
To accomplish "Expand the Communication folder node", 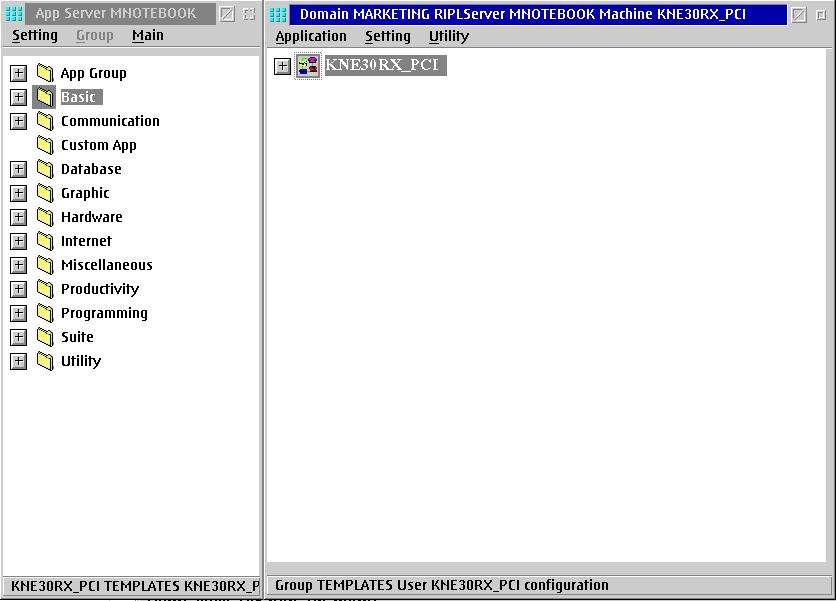I will point(18,121).
